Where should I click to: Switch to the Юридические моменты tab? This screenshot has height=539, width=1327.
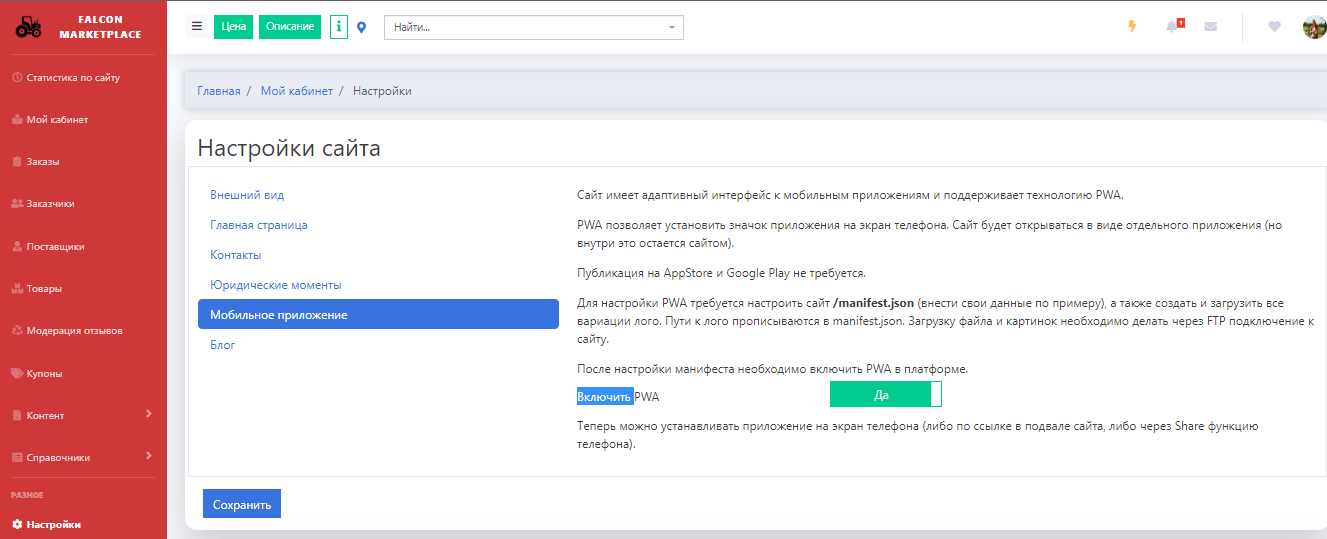click(x=275, y=285)
